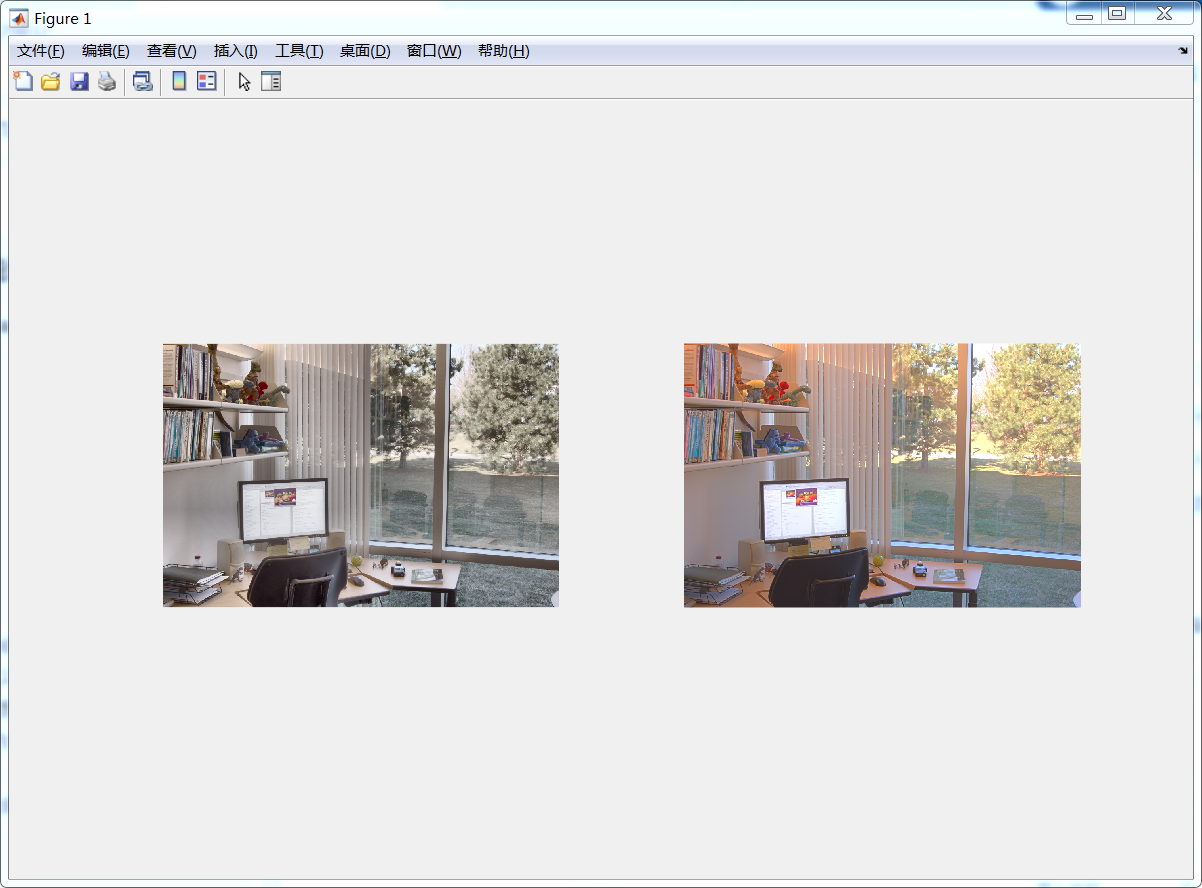Open the 插入(I) menu

click(x=236, y=51)
